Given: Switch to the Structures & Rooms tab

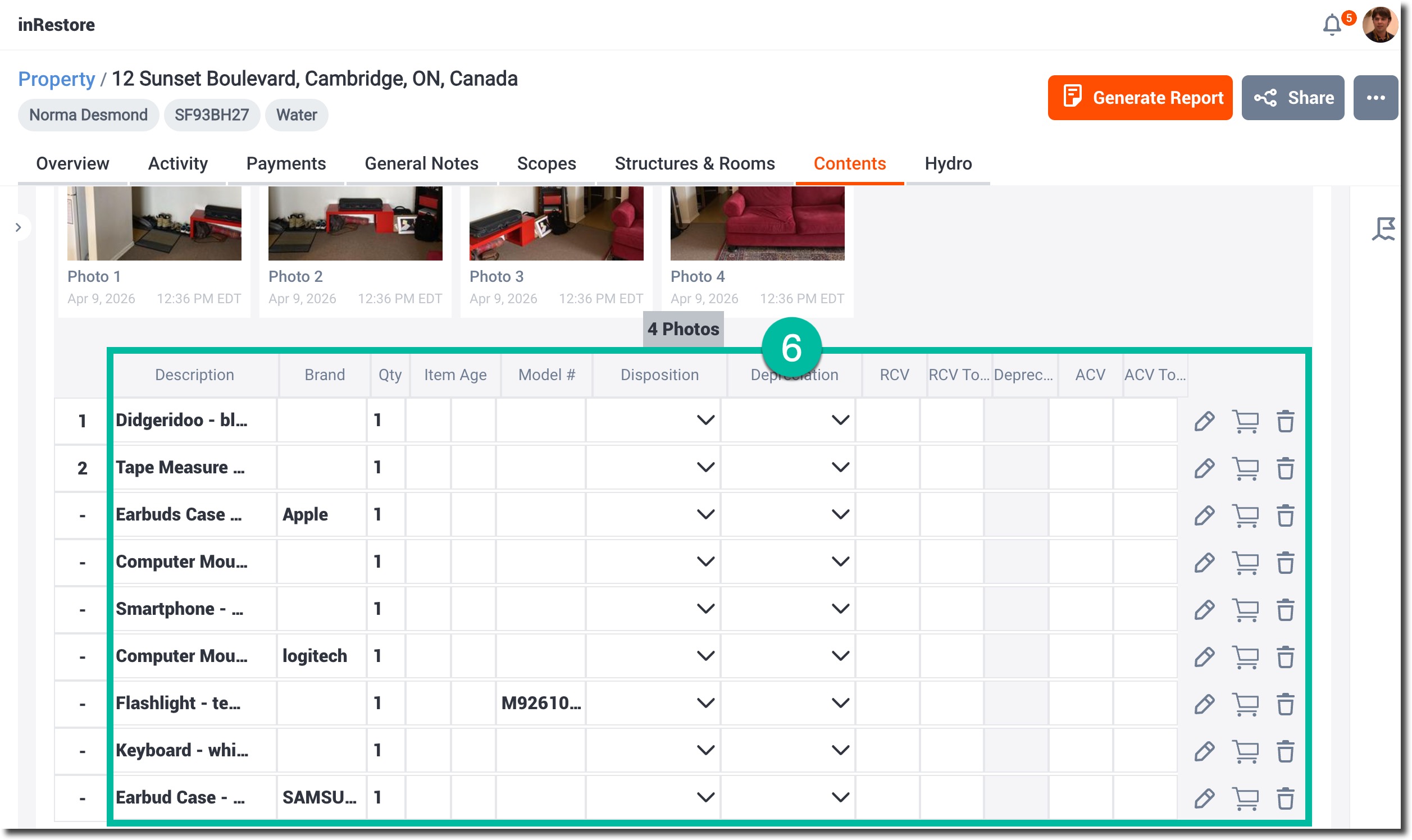Looking at the screenshot, I should click(694, 163).
